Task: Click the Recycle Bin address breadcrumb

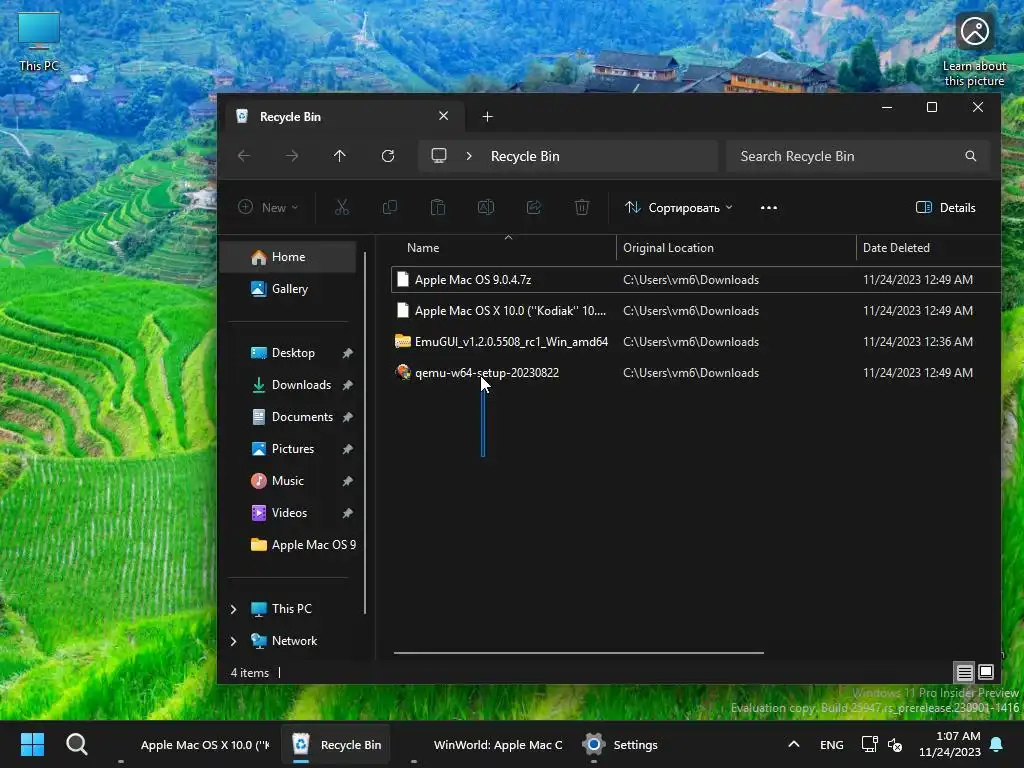Action: (x=525, y=156)
